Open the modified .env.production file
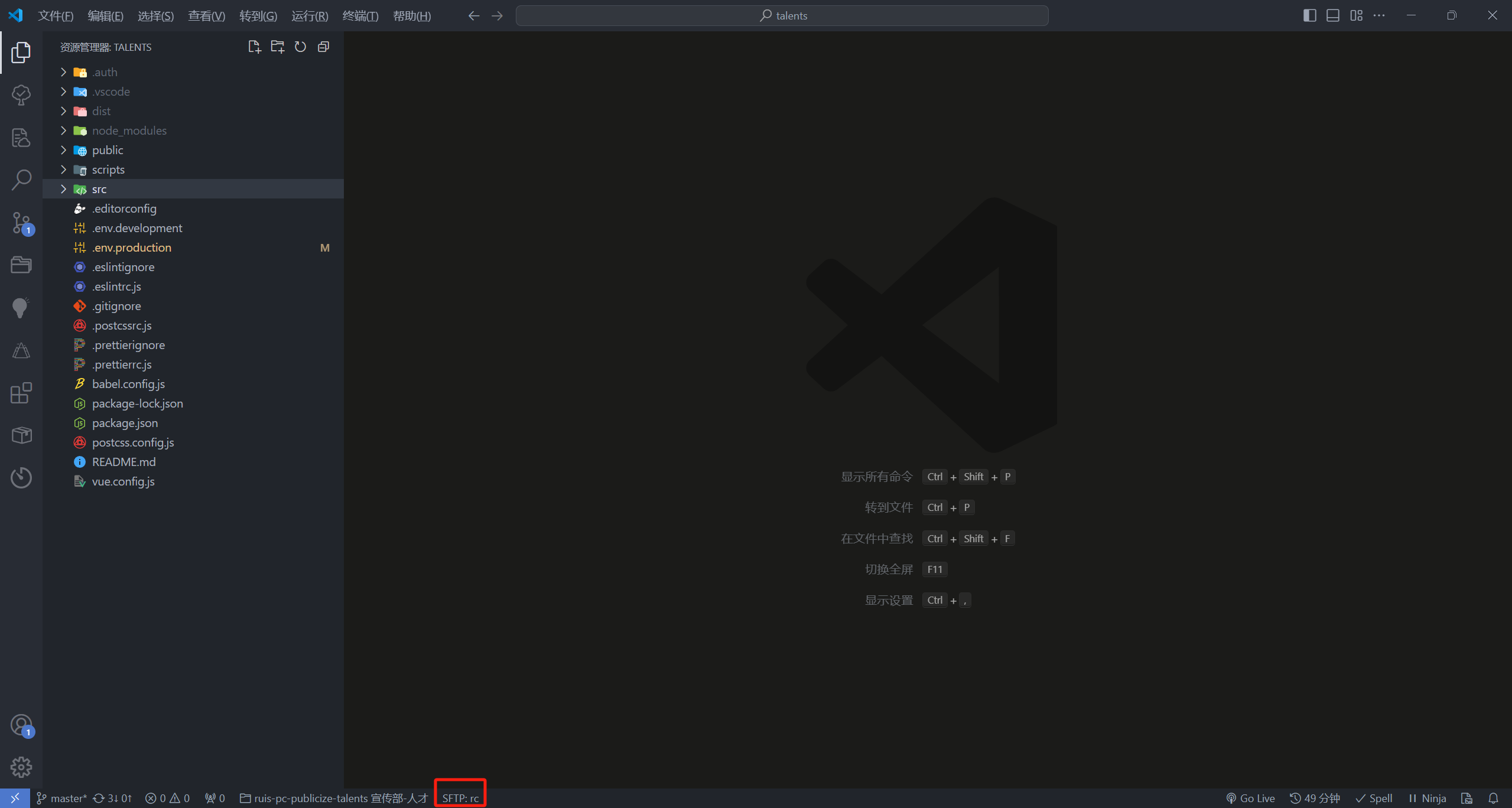This screenshot has height=808, width=1512. (193, 247)
